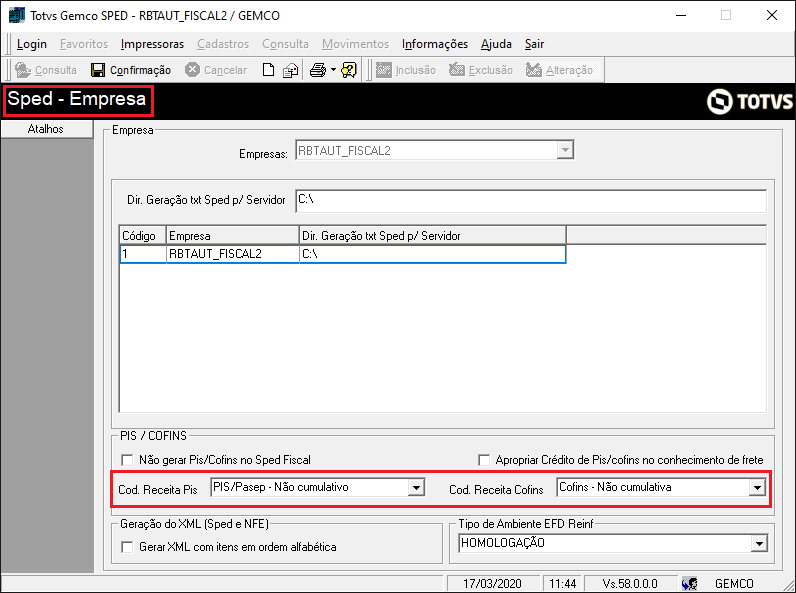The height and width of the screenshot is (593, 796).
Task: Select the C:\ cell in table row
Action: [433, 254]
